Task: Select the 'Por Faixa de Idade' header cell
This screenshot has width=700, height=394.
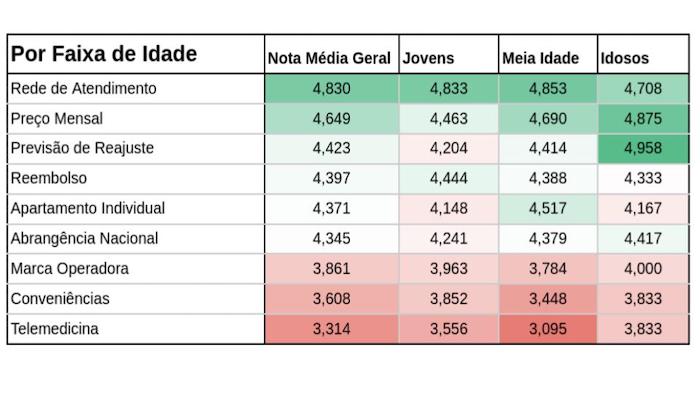Action: pyautogui.click(x=136, y=54)
